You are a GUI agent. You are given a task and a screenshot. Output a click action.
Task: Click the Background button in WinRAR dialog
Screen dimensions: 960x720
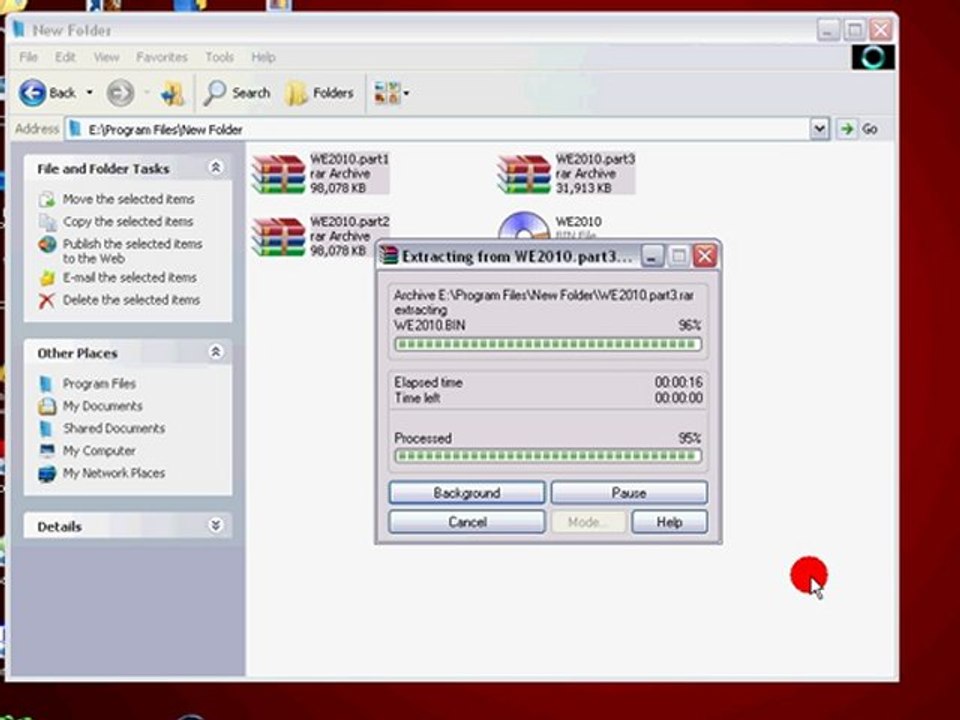[467, 493]
